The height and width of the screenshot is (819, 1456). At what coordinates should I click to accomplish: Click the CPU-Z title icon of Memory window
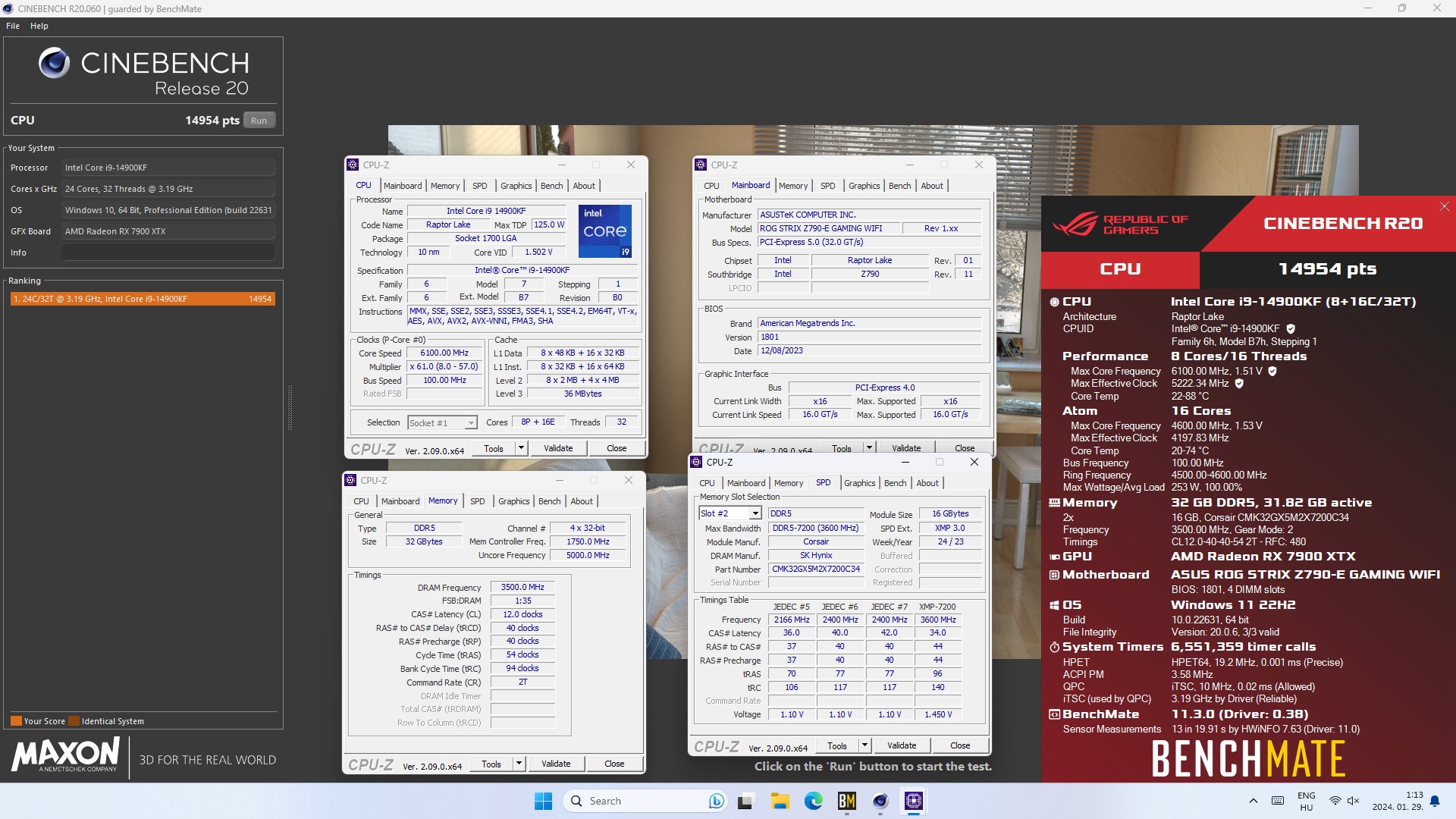click(x=350, y=480)
